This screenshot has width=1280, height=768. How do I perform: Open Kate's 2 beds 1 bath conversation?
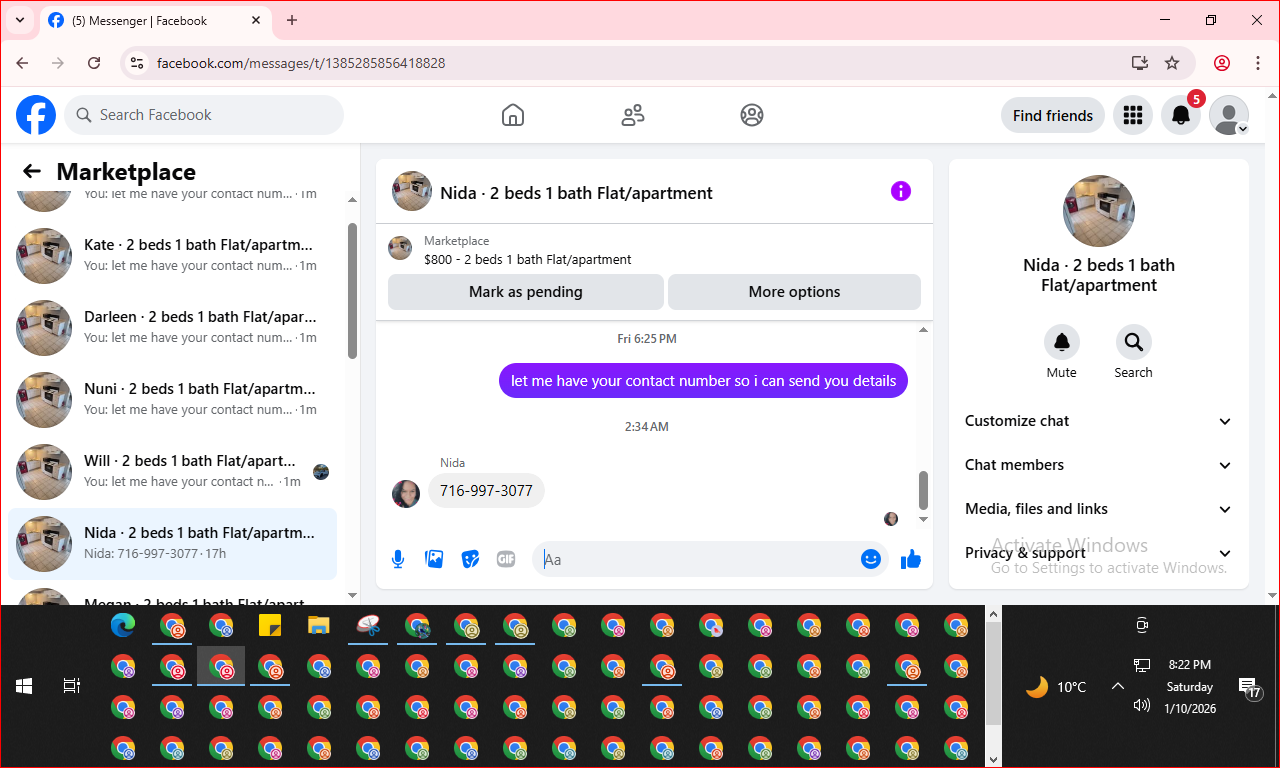point(173,256)
